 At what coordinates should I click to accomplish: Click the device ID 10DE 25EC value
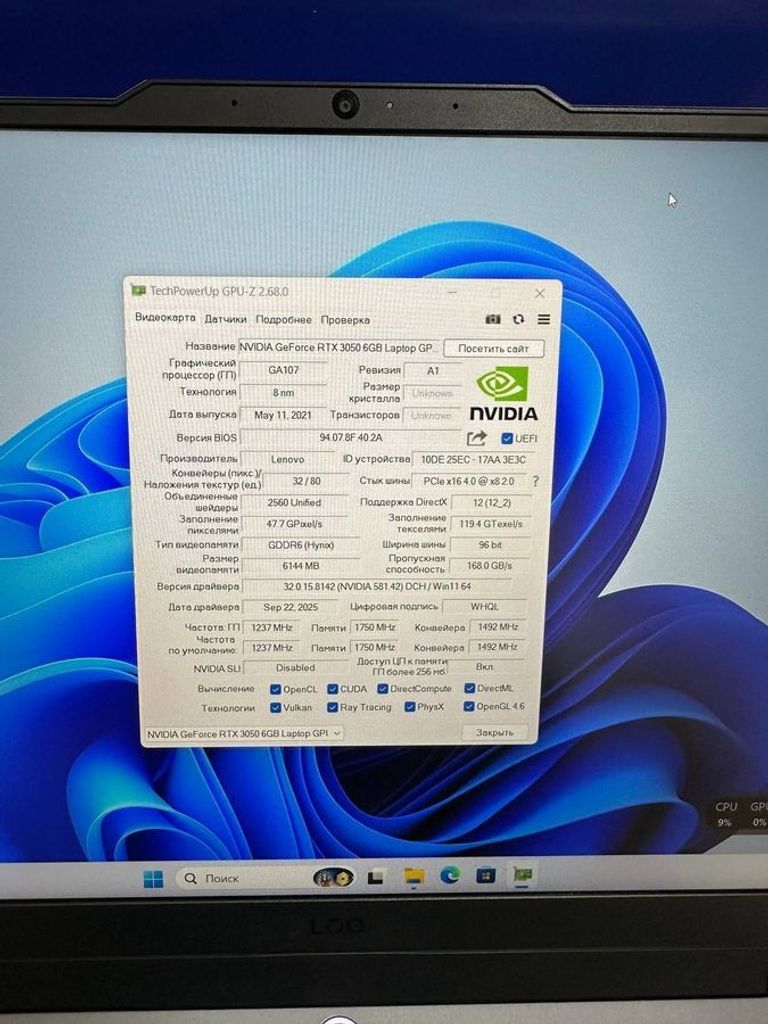[x=473, y=459]
